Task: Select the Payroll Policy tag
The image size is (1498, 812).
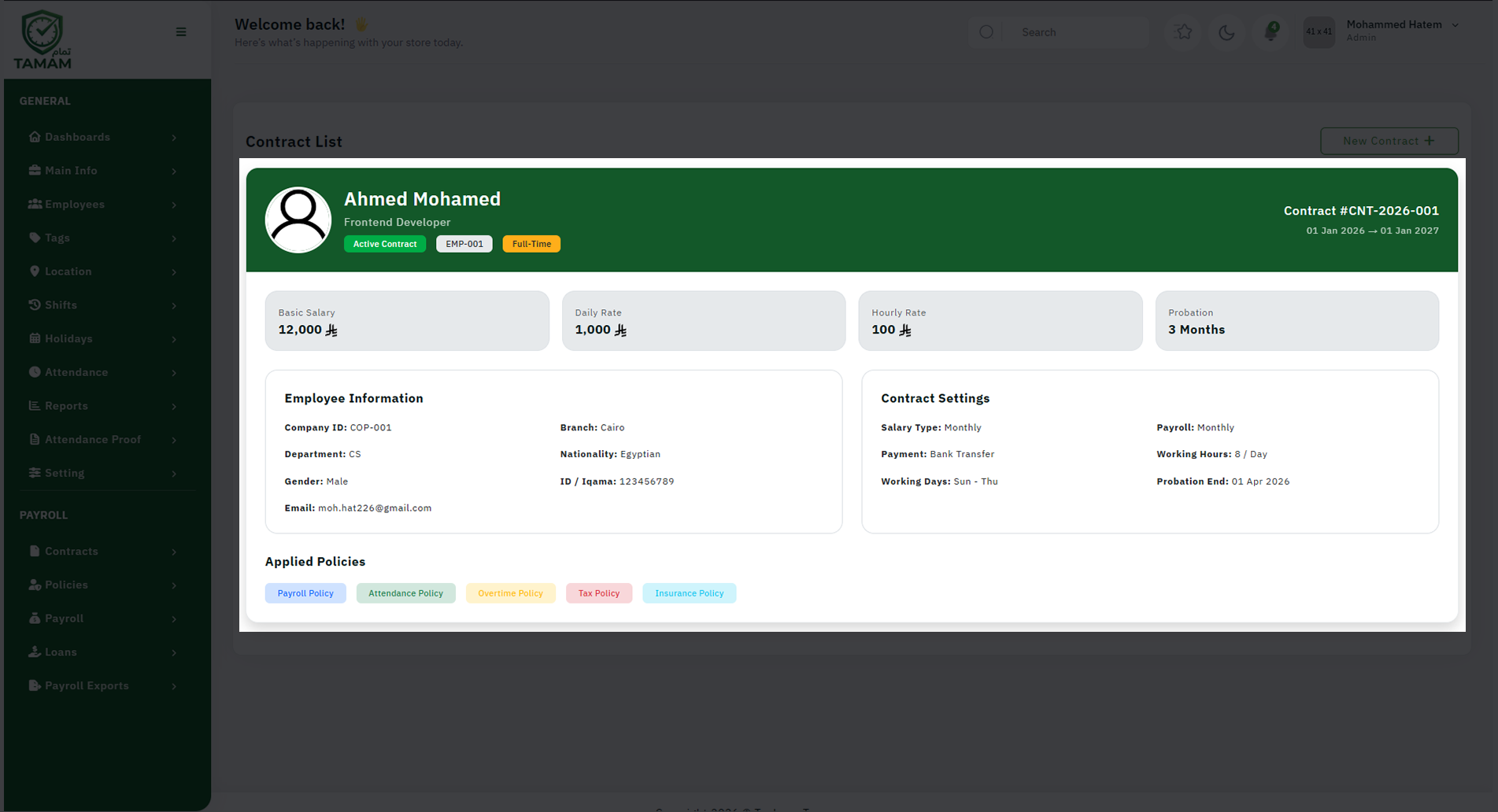Action: click(305, 593)
